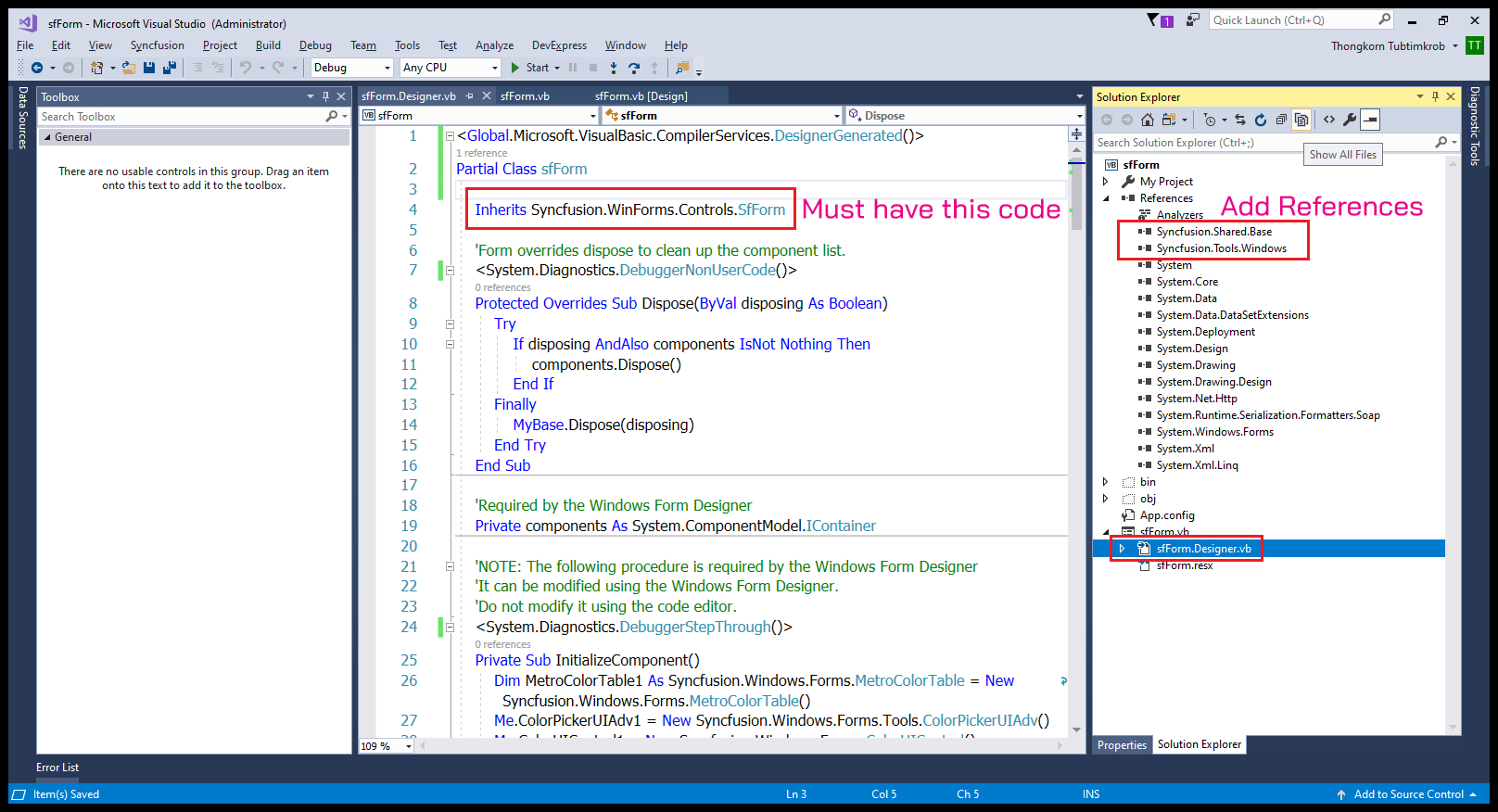The height and width of the screenshot is (812, 1498).
Task: Click the Step Over debug icon
Action: [x=634, y=68]
